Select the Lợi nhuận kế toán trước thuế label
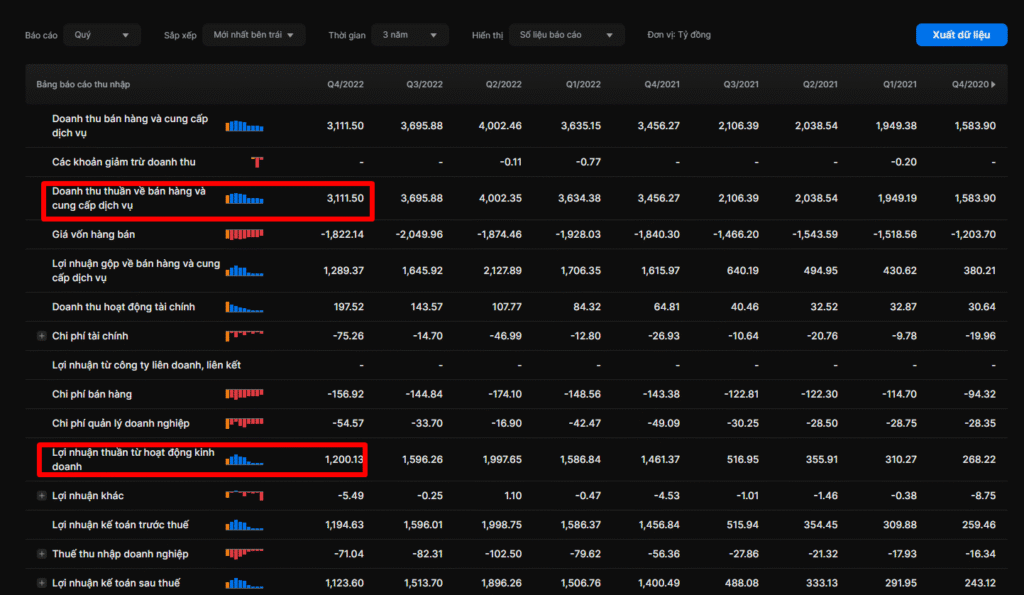Viewport: 1024px width, 595px height. pyautogui.click(x=120, y=524)
